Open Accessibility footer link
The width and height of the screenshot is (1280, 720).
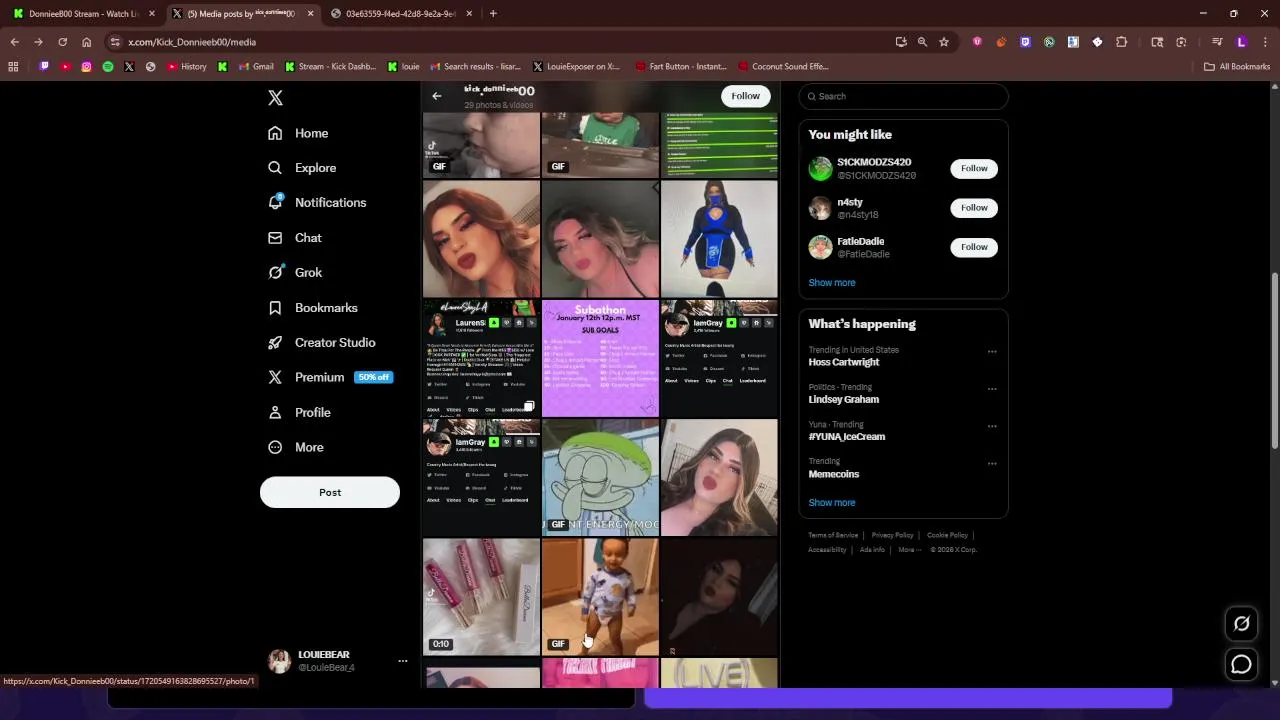point(827,550)
